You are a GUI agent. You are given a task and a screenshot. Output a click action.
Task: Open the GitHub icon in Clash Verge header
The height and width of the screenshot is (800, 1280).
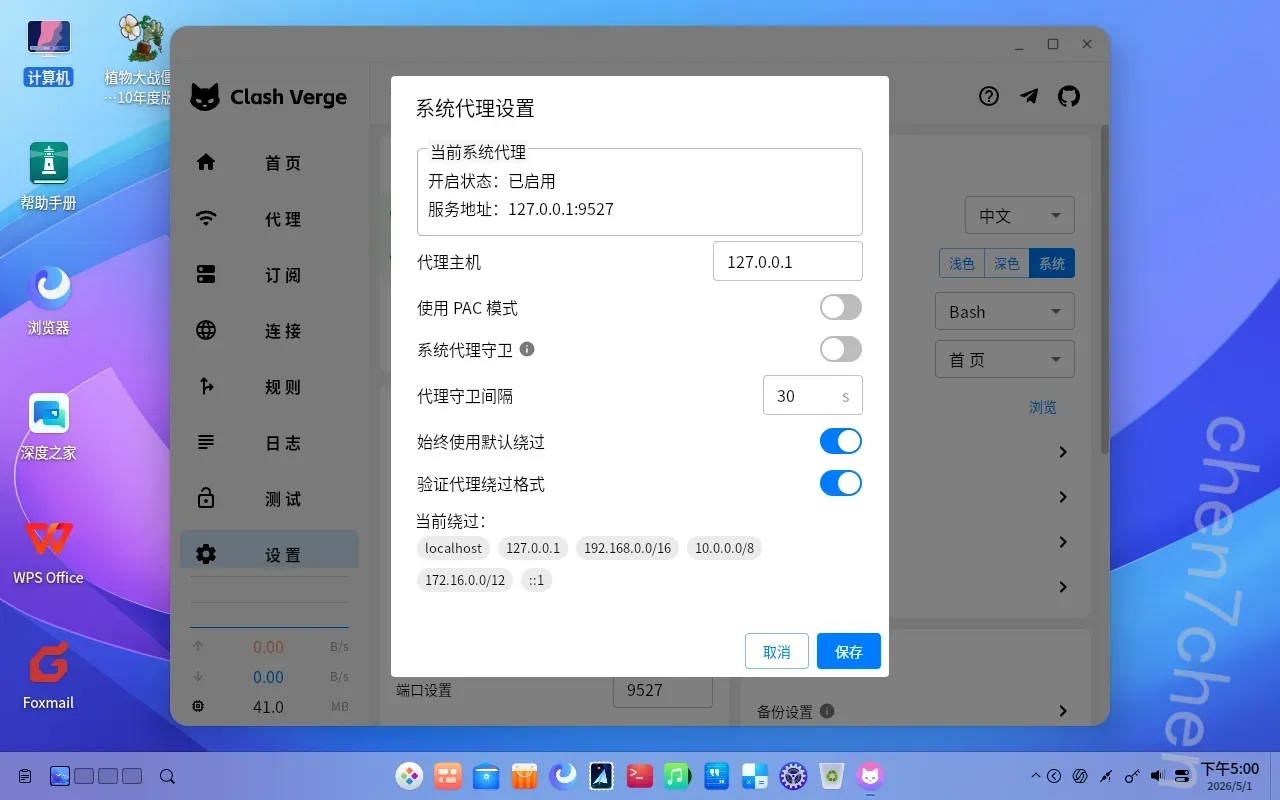(1069, 96)
